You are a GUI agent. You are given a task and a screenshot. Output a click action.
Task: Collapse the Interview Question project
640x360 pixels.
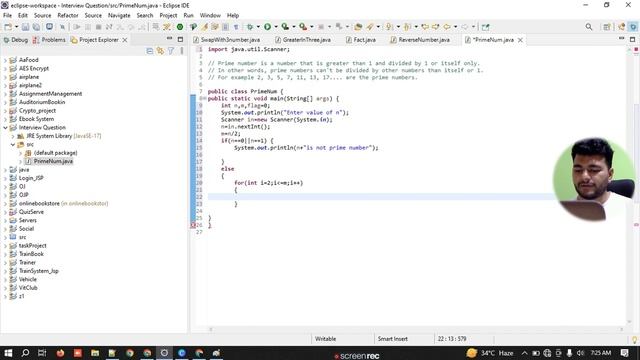point(5,128)
